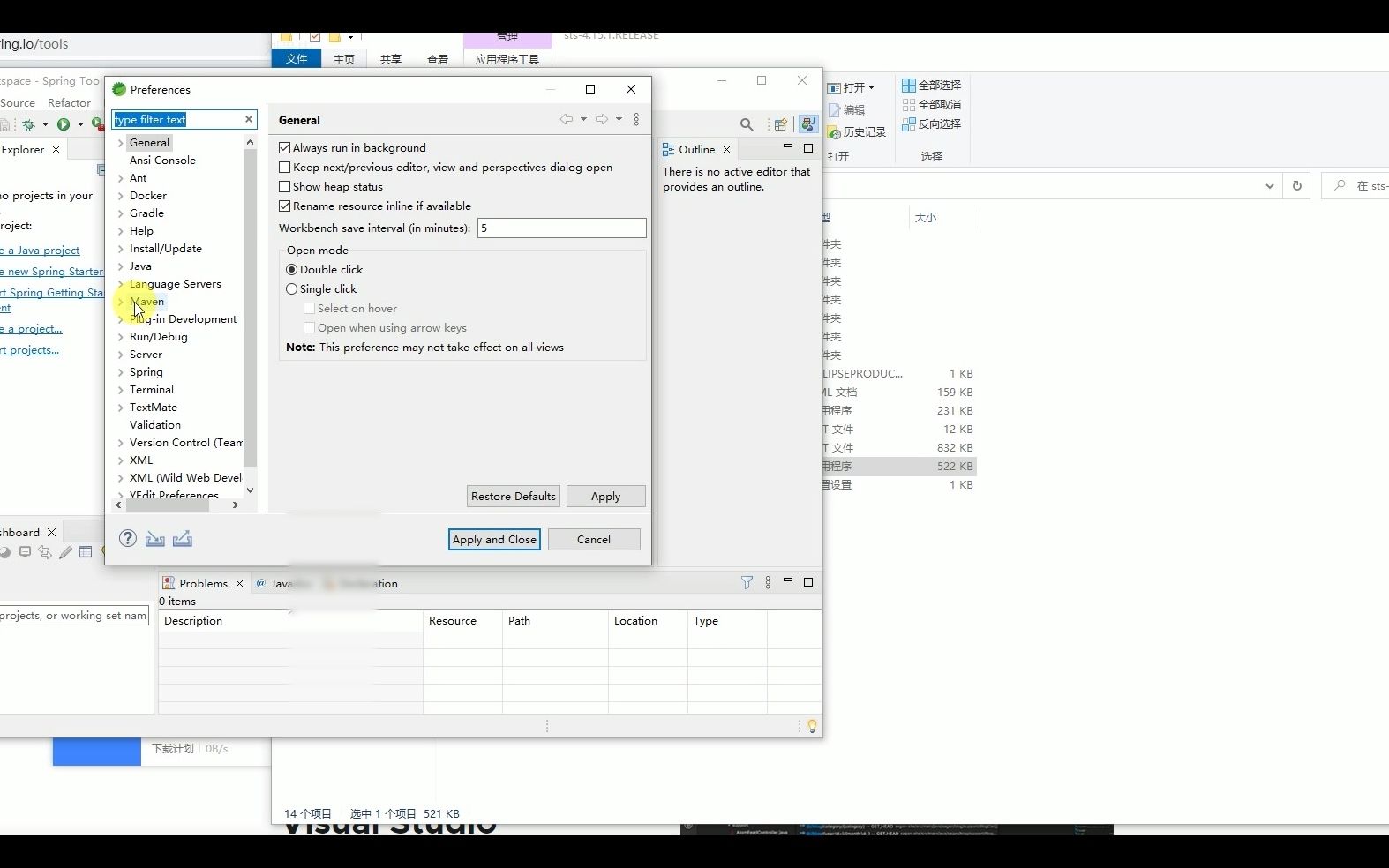Click Select All icon in Explorer ribbon
The image size is (1389, 868).
[x=908, y=86]
